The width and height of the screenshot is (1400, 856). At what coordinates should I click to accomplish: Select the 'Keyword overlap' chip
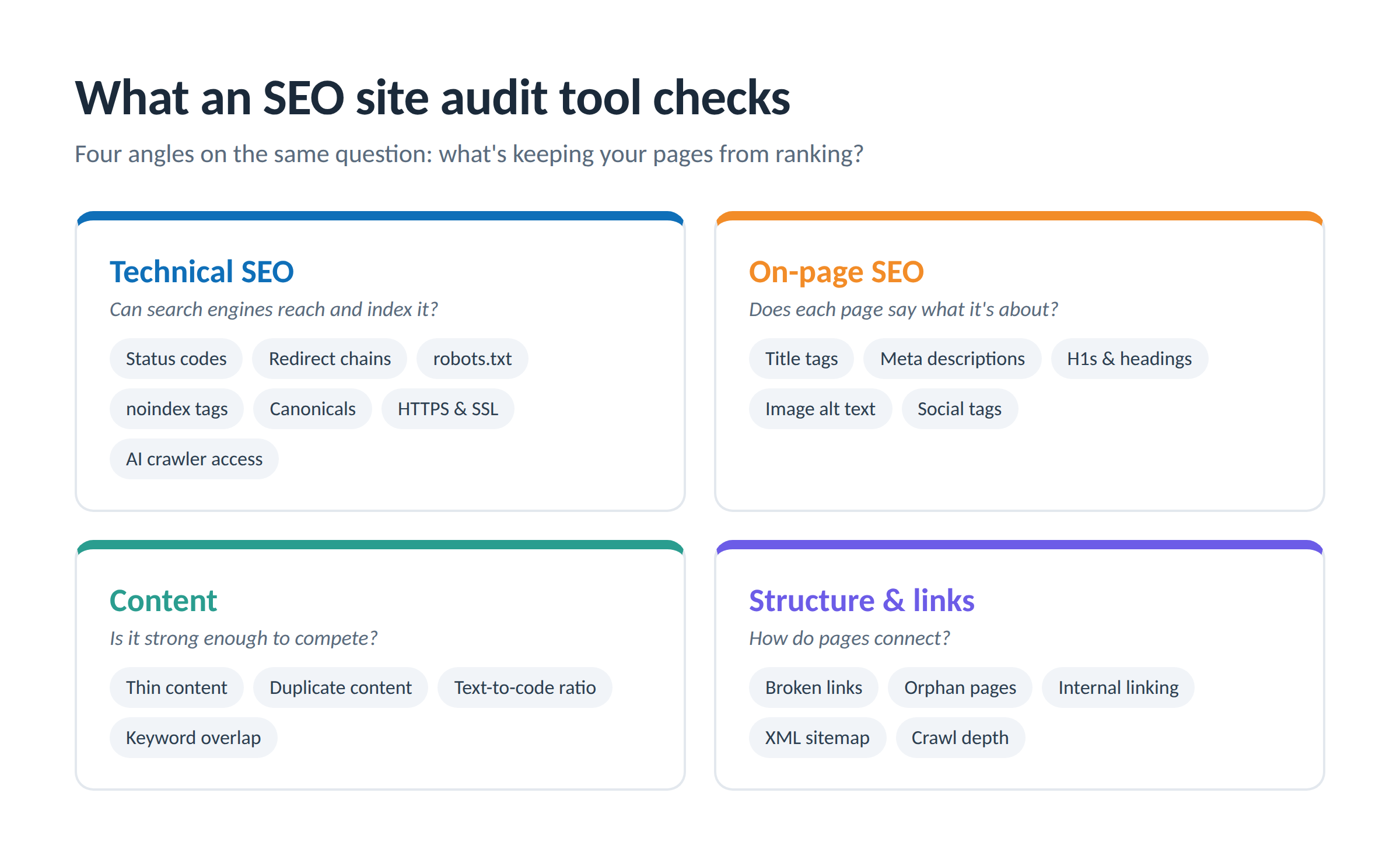tap(193, 738)
